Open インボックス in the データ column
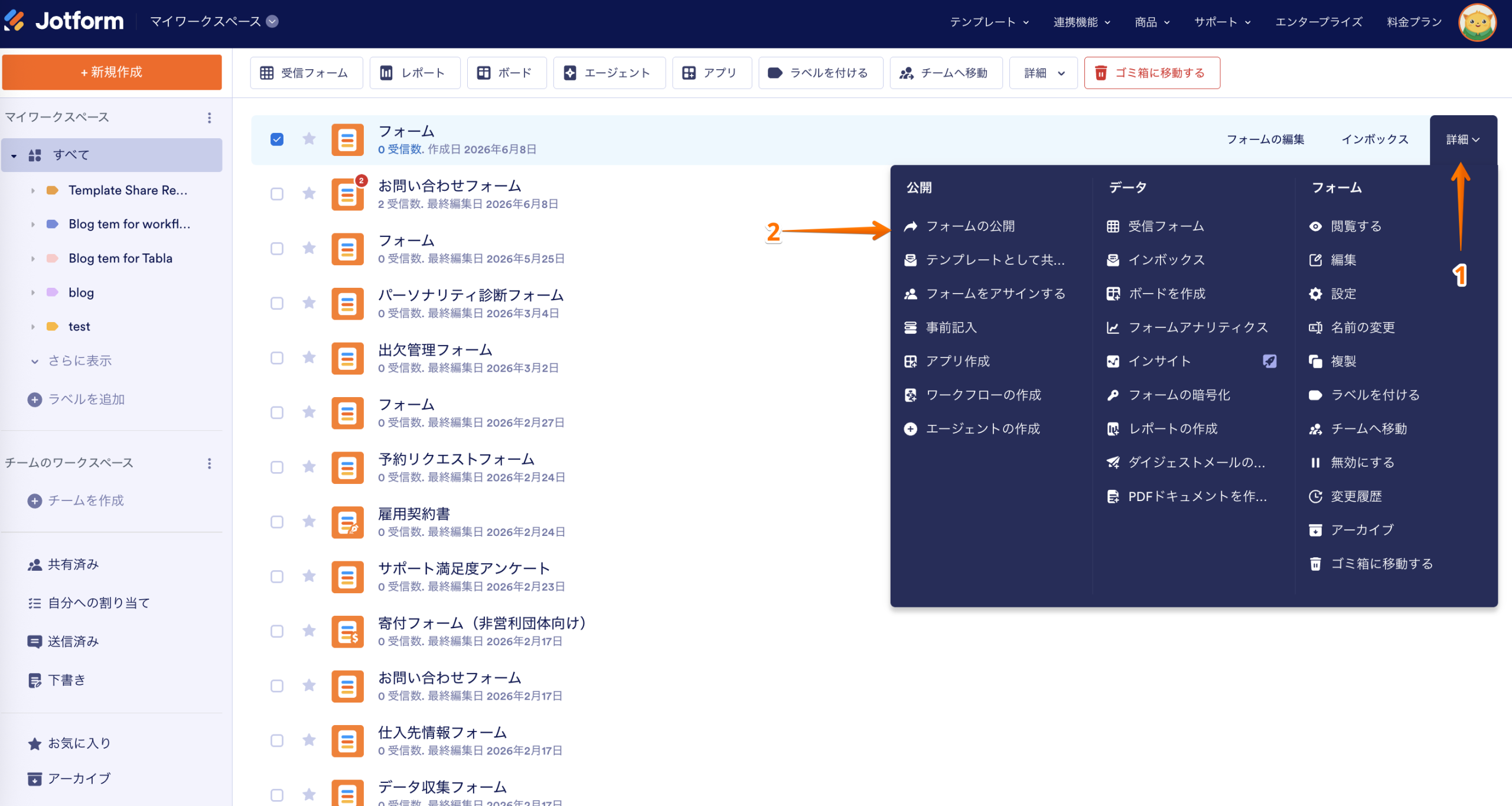Viewport: 1512px width, 806px height. click(x=1155, y=260)
